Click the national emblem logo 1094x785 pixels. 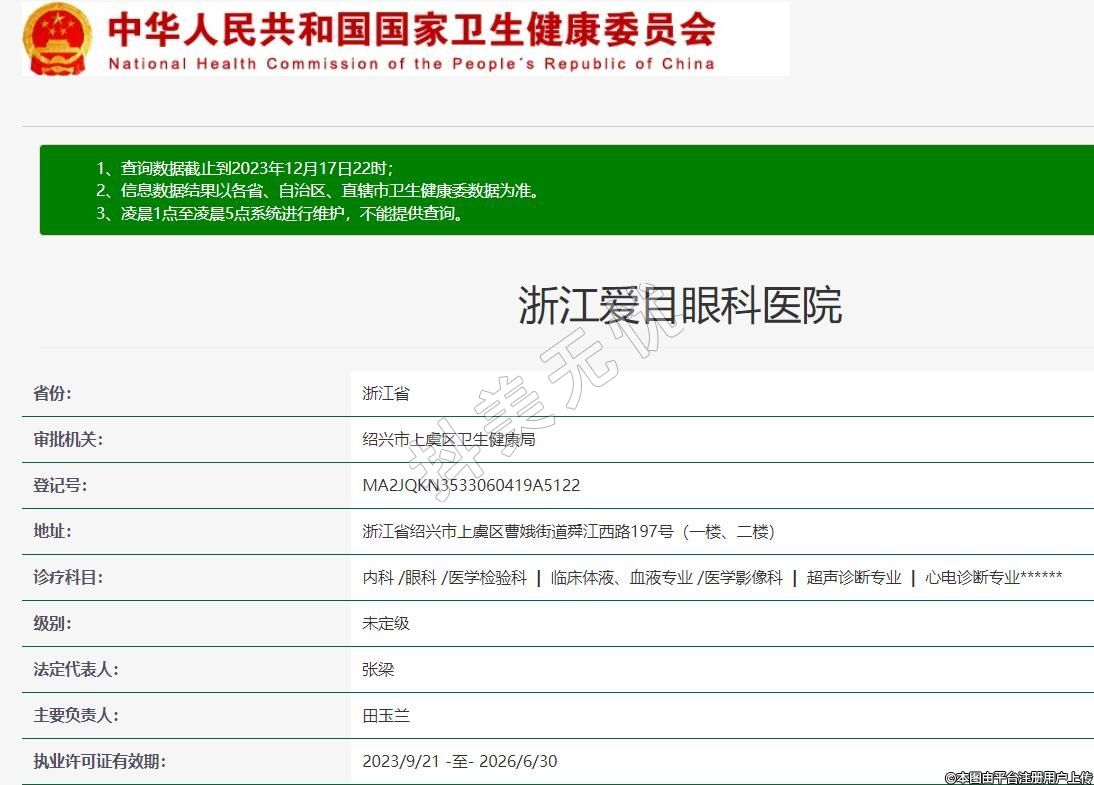[x=57, y=38]
